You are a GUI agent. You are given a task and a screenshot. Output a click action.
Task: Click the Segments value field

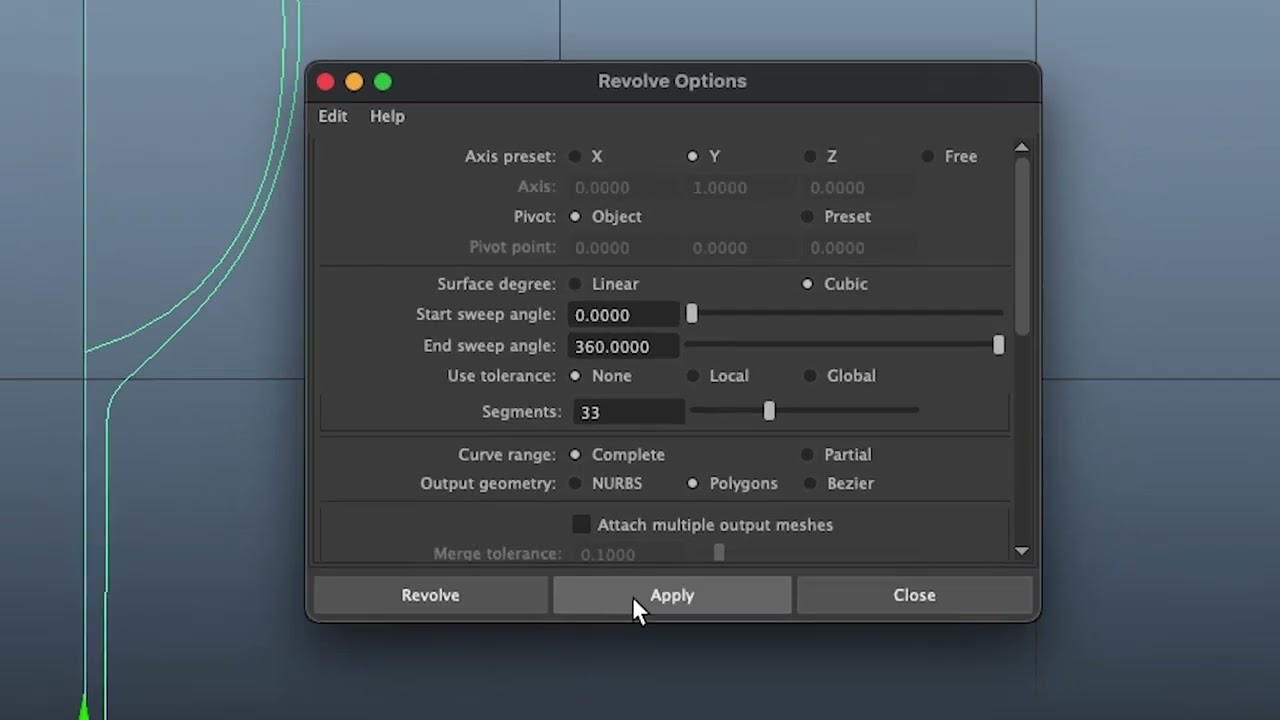[629, 412]
